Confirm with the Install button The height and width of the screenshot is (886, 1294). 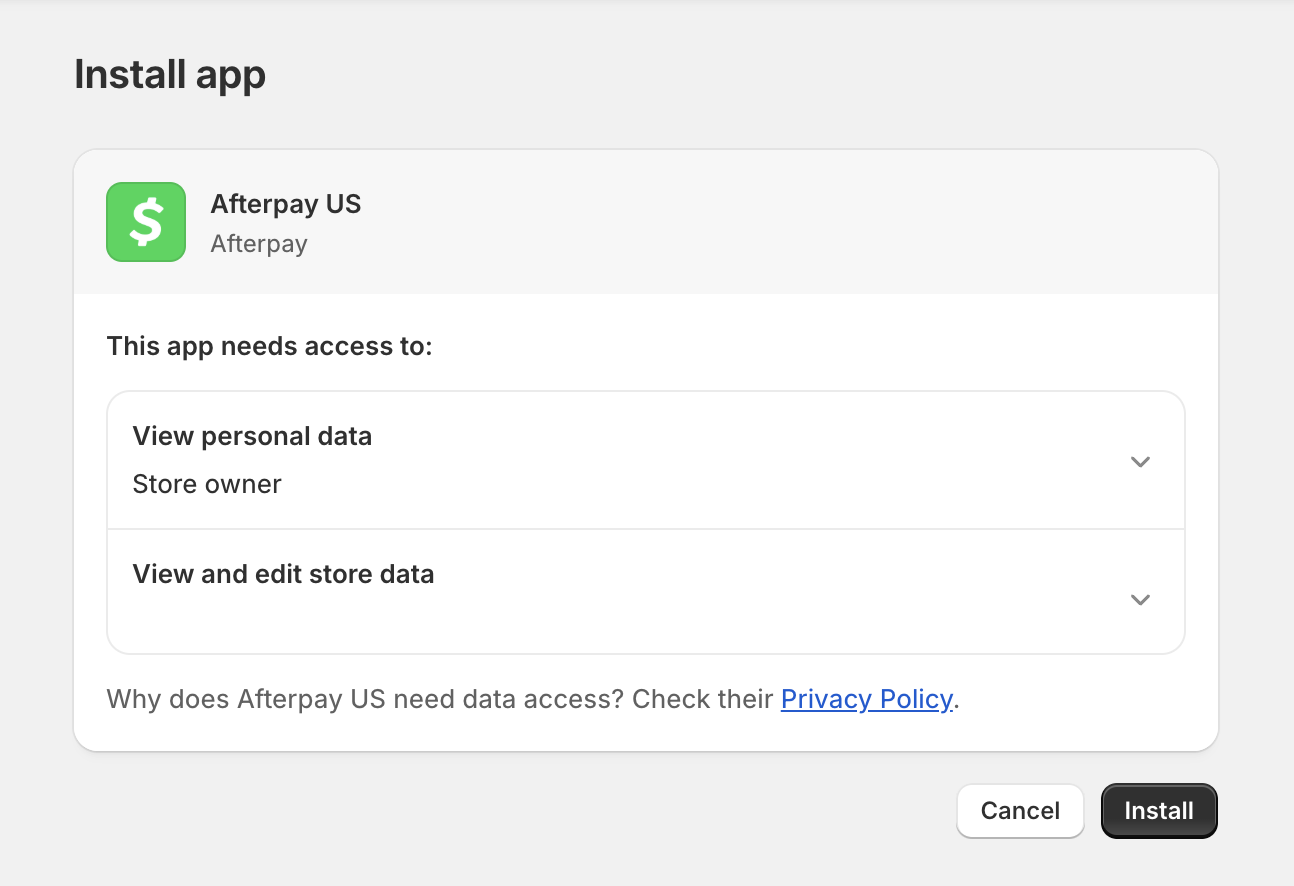coord(1158,810)
